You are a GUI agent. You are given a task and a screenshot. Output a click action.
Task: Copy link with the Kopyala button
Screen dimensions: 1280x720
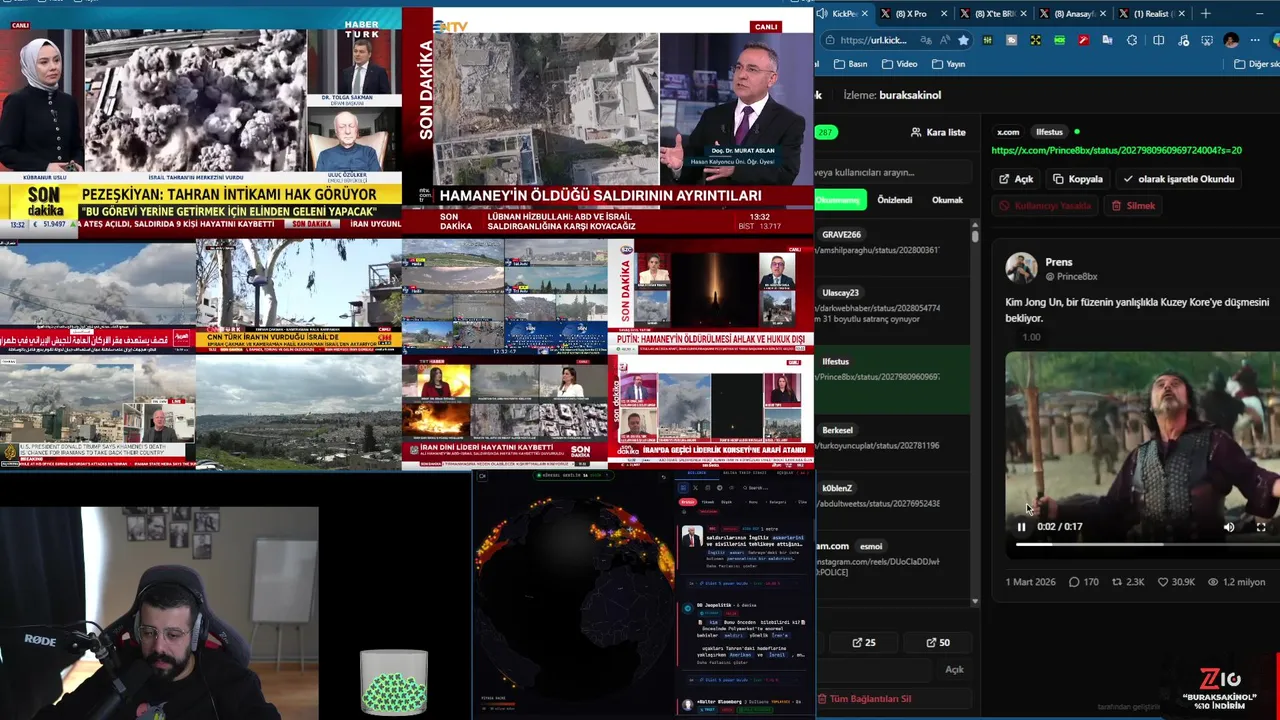1078,179
